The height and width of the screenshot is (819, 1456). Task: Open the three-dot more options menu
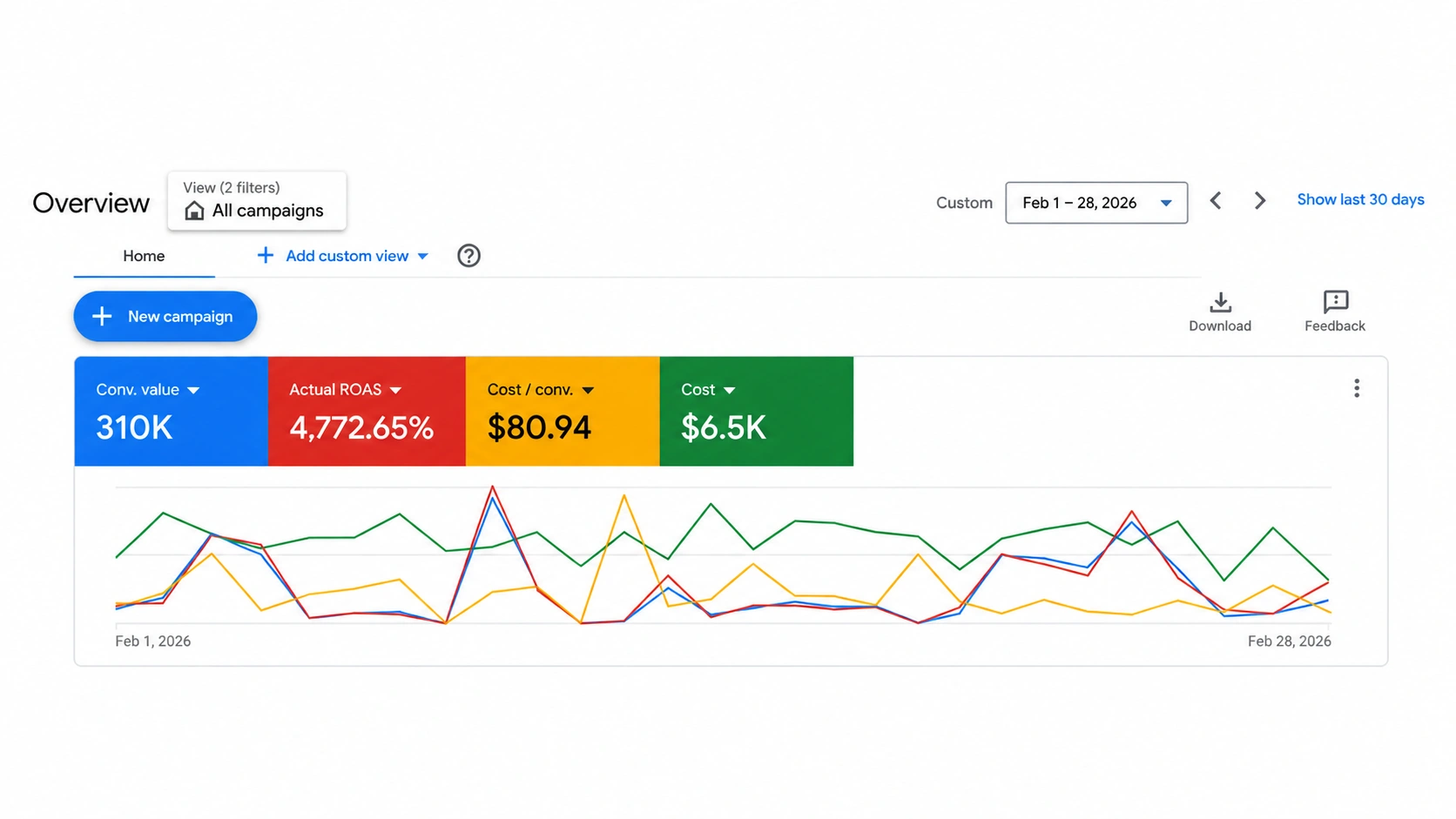[x=1356, y=388]
